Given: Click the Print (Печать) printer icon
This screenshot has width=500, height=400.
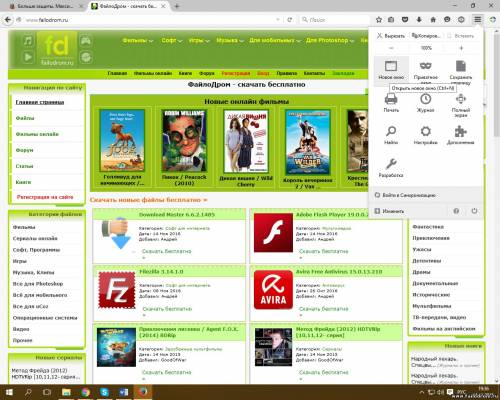Looking at the screenshot, I should coord(391,99).
